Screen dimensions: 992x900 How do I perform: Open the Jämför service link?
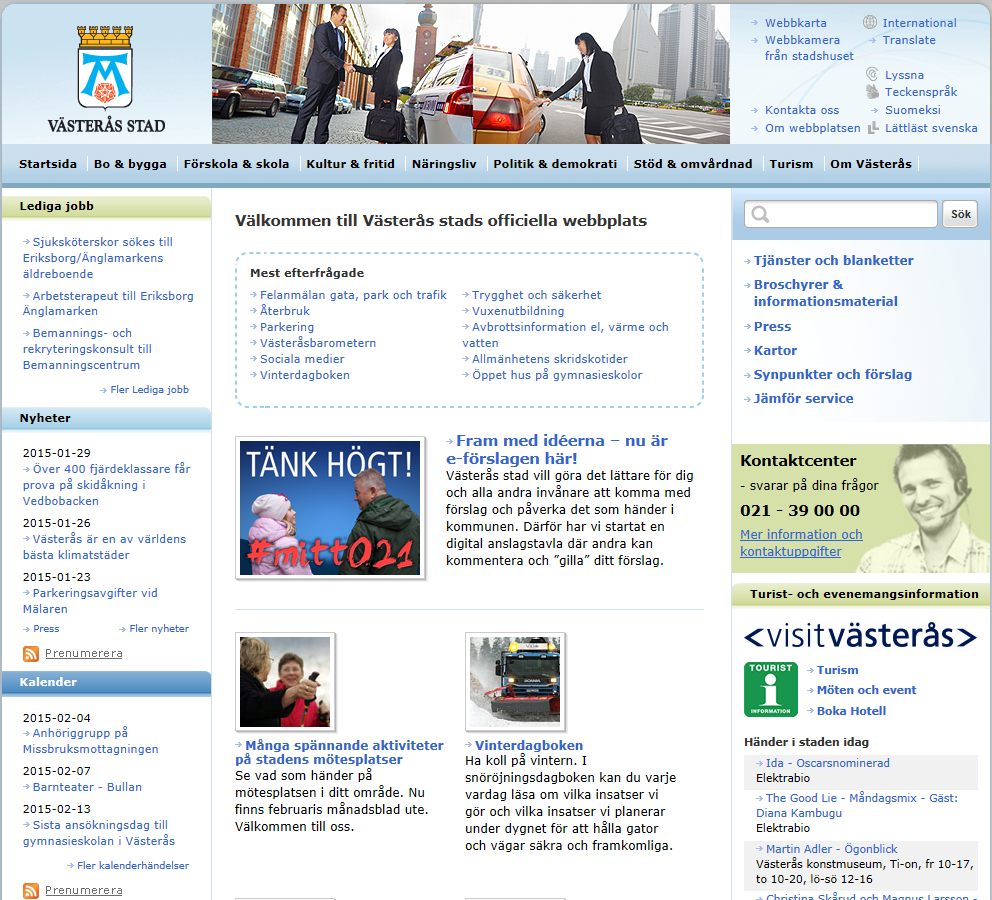coord(803,398)
